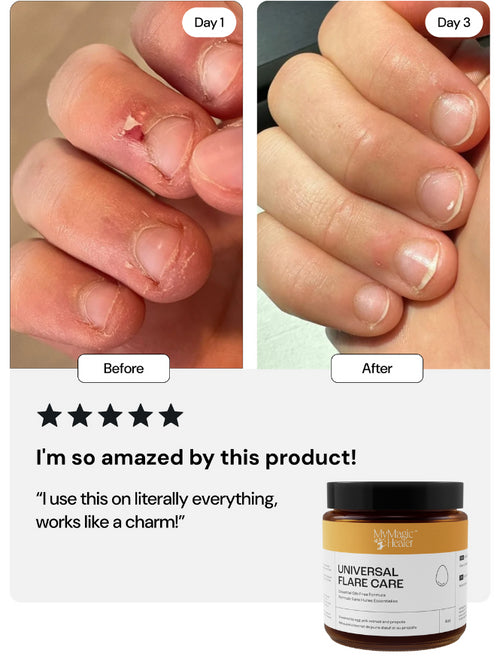Image resolution: width=500 pixels, height=662 pixels.
Task: Click the "I'm so amazed by this product!" headline
Action: click(x=196, y=458)
